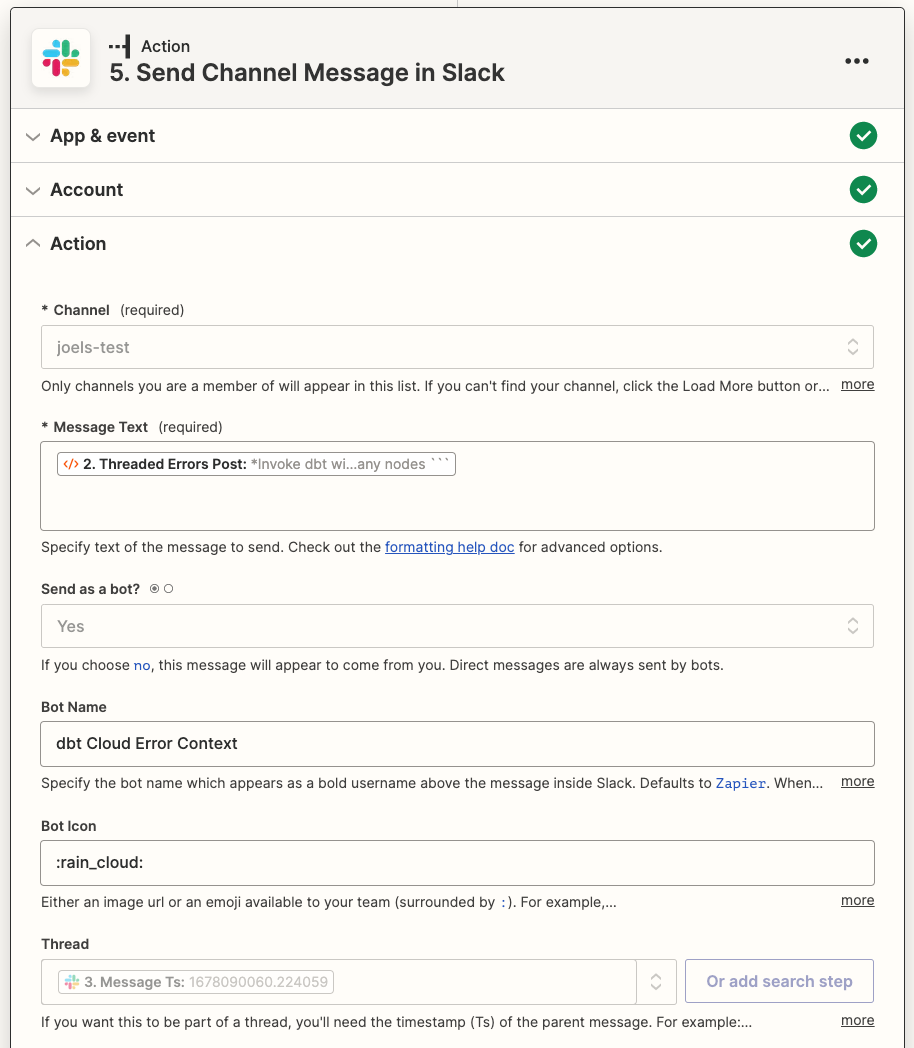Click the code icon on Threaded Errors Post token
The height and width of the screenshot is (1048, 914).
69,463
